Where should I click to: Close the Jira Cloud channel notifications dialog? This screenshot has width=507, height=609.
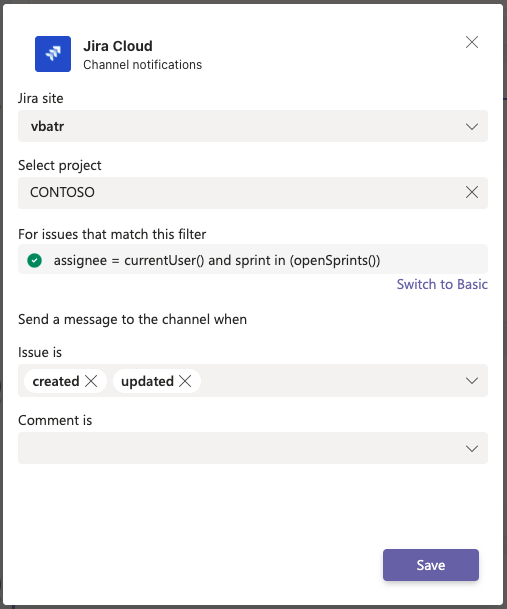(x=472, y=42)
